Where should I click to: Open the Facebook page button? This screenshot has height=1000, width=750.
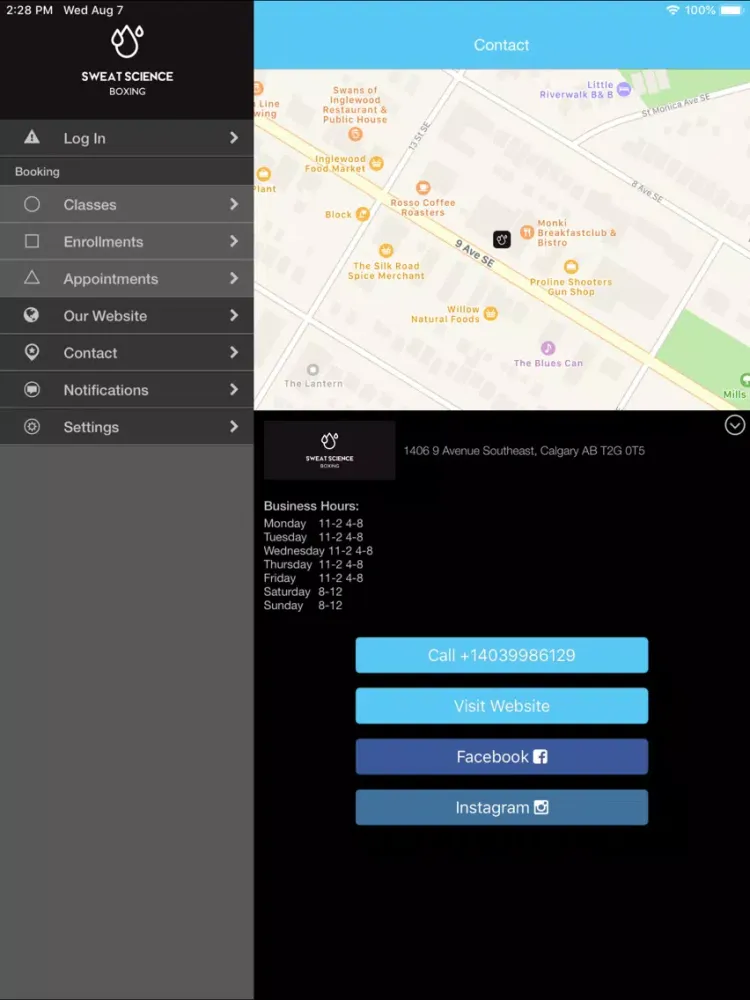pos(501,756)
